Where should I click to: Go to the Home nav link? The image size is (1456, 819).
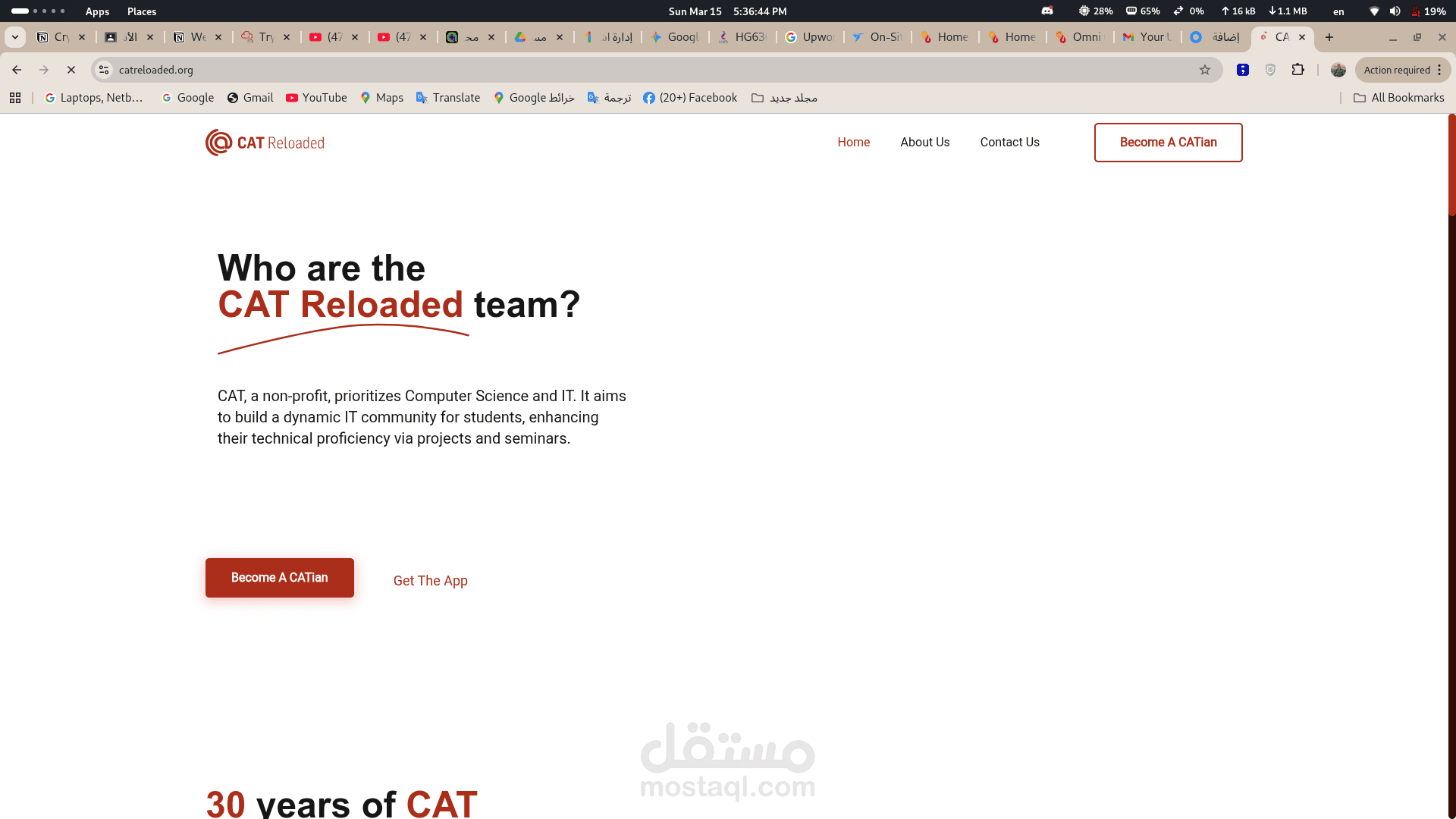tap(854, 143)
